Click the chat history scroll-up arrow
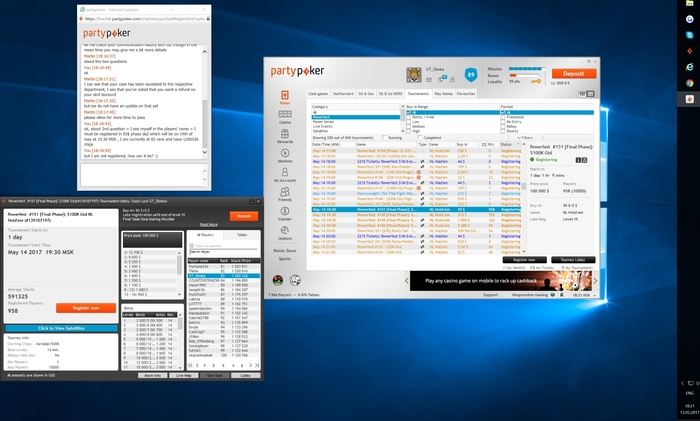Image resolution: width=700 pixels, height=421 pixels. (205, 52)
